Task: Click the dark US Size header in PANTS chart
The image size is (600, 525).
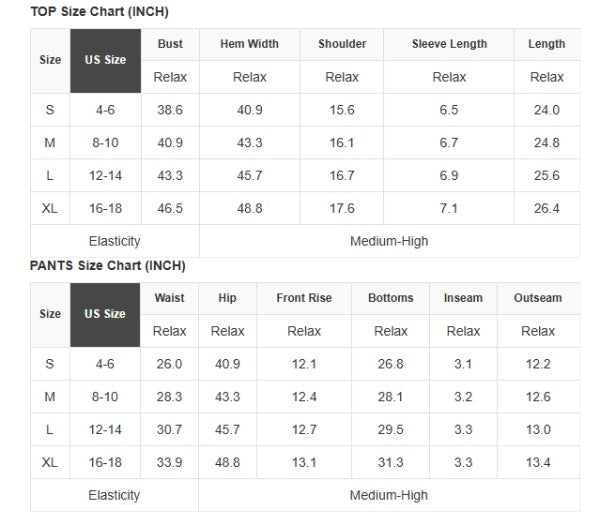Action: [x=106, y=314]
